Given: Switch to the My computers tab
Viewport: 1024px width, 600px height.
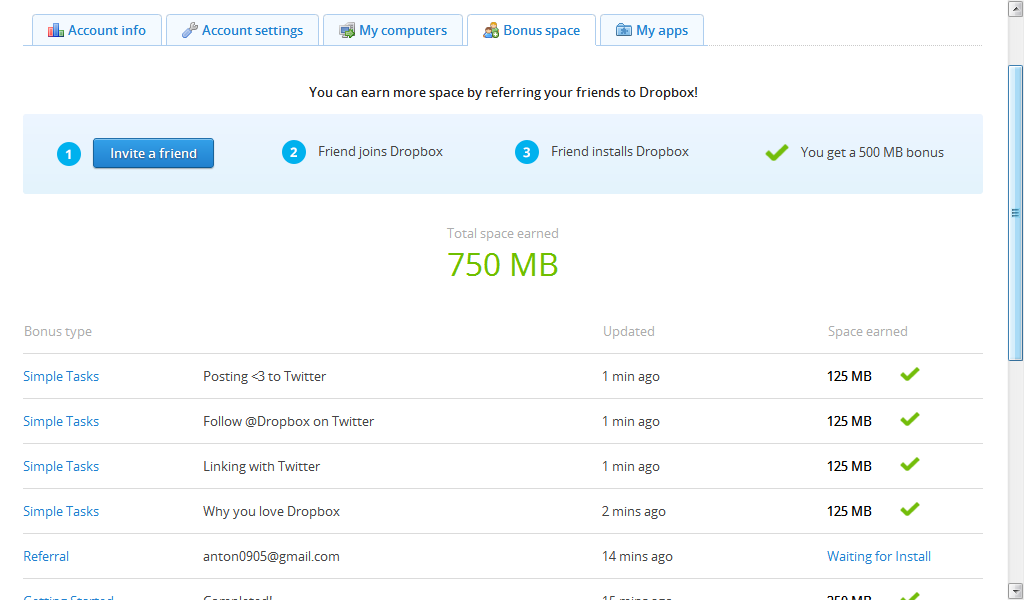Looking at the screenshot, I should (392, 30).
